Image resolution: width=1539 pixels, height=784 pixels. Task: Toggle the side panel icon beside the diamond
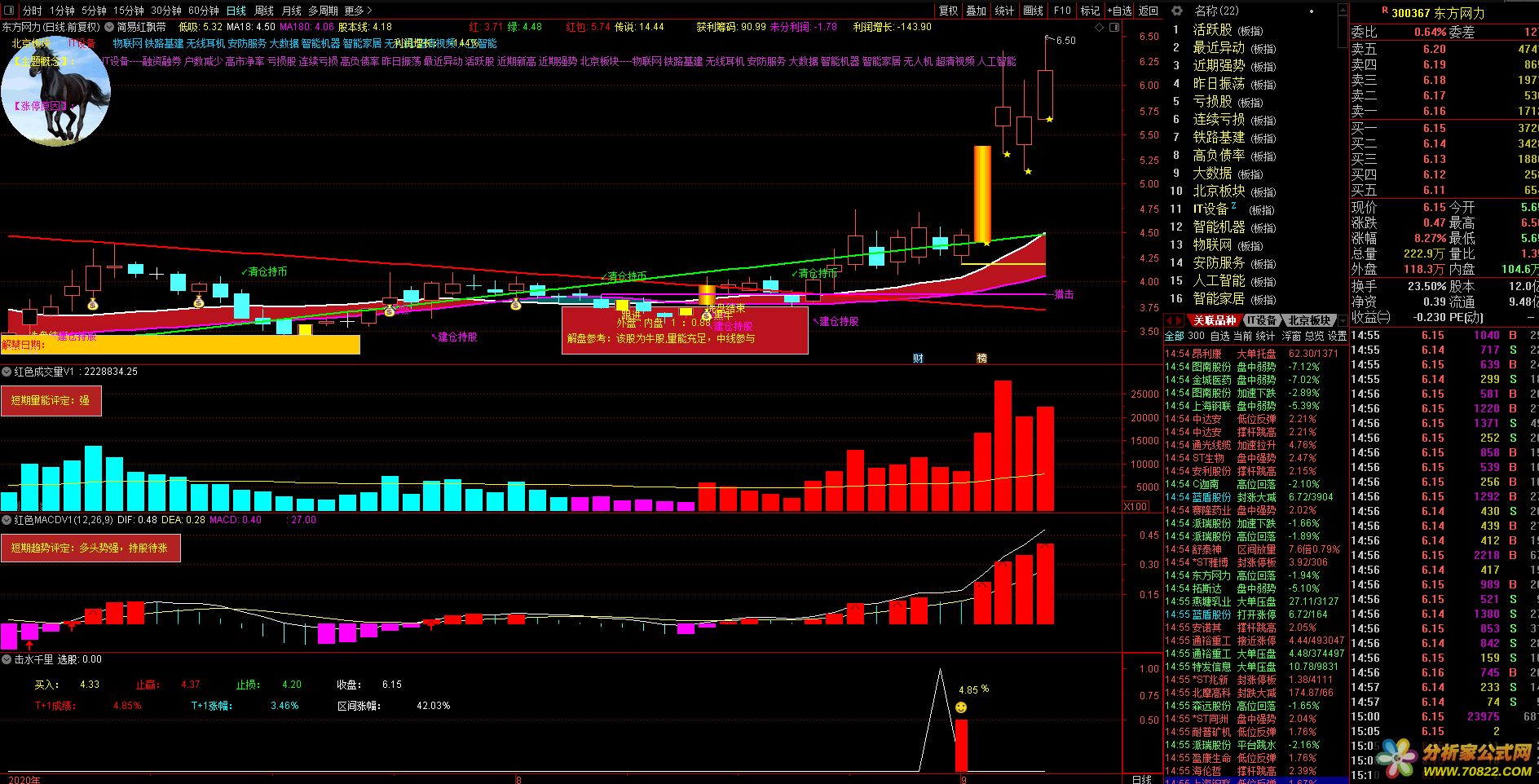1114,28
